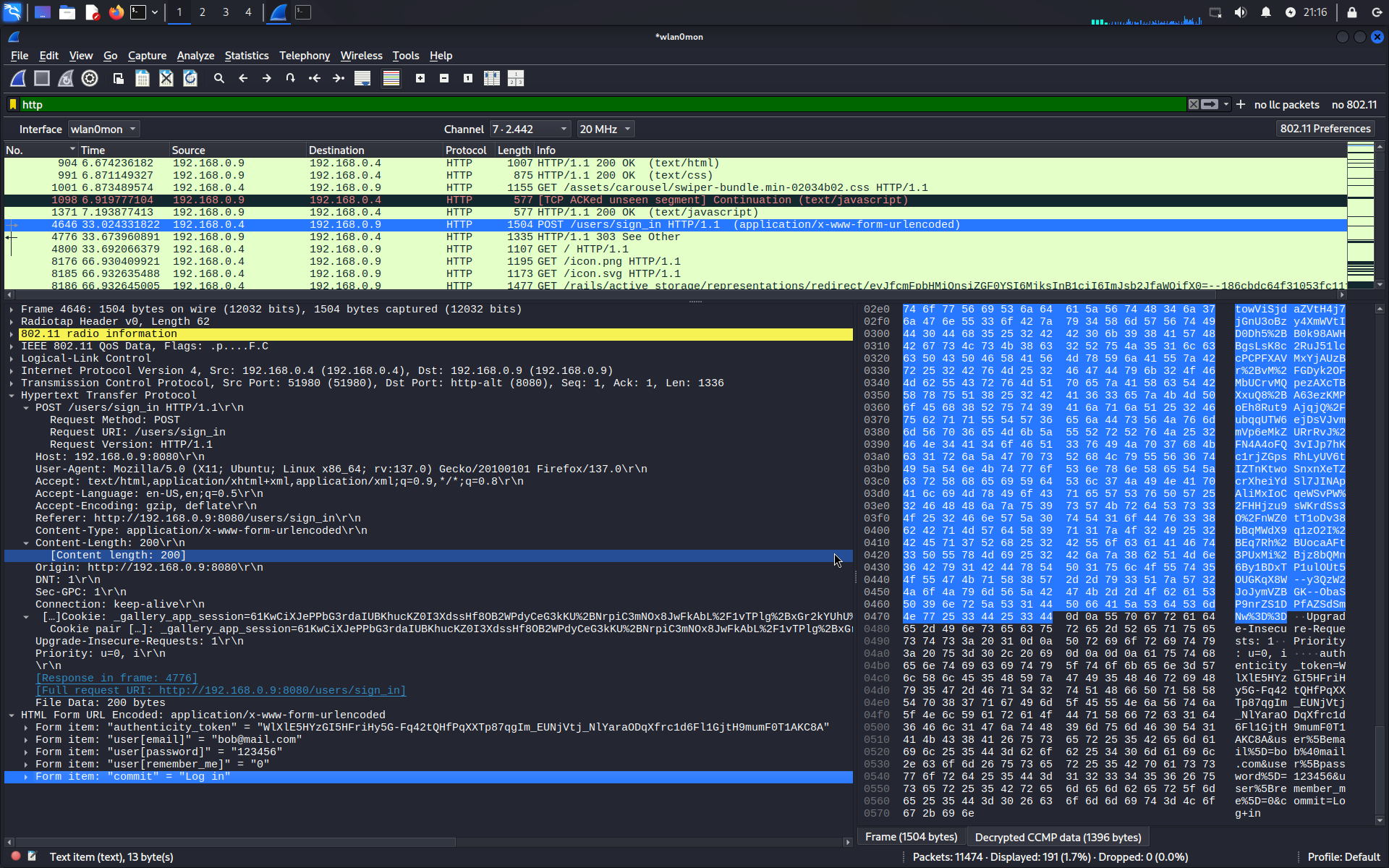Switch to Decrypted CCMP data tab
1389x868 pixels.
tap(1058, 837)
